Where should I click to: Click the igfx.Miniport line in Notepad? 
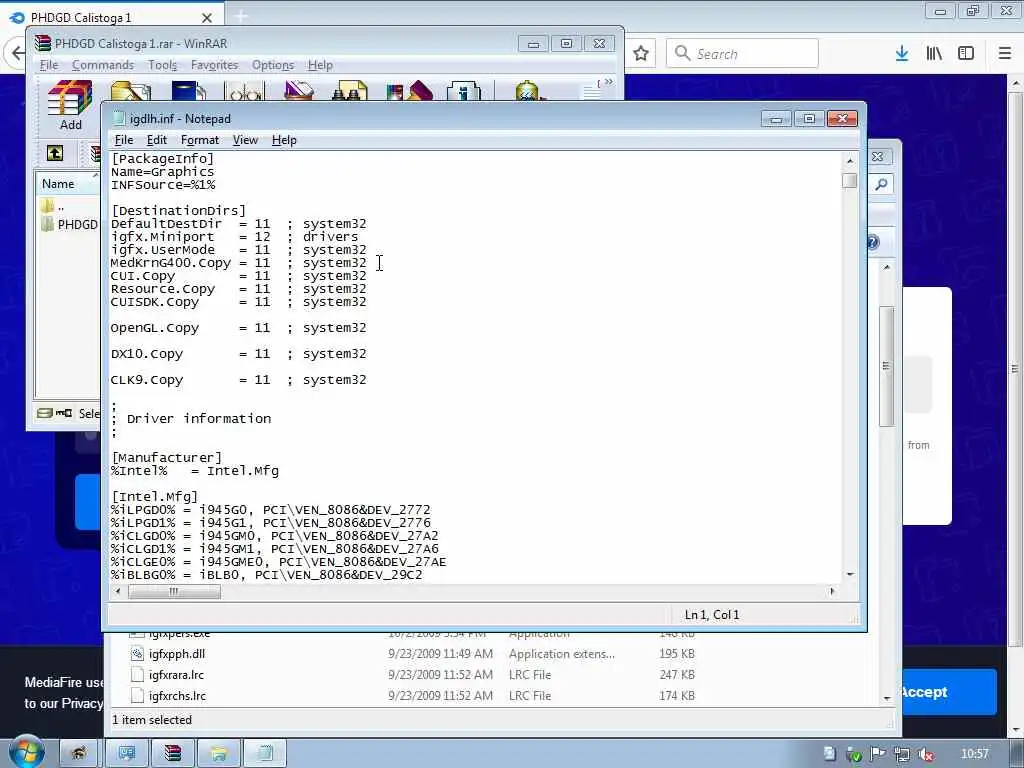(x=234, y=236)
